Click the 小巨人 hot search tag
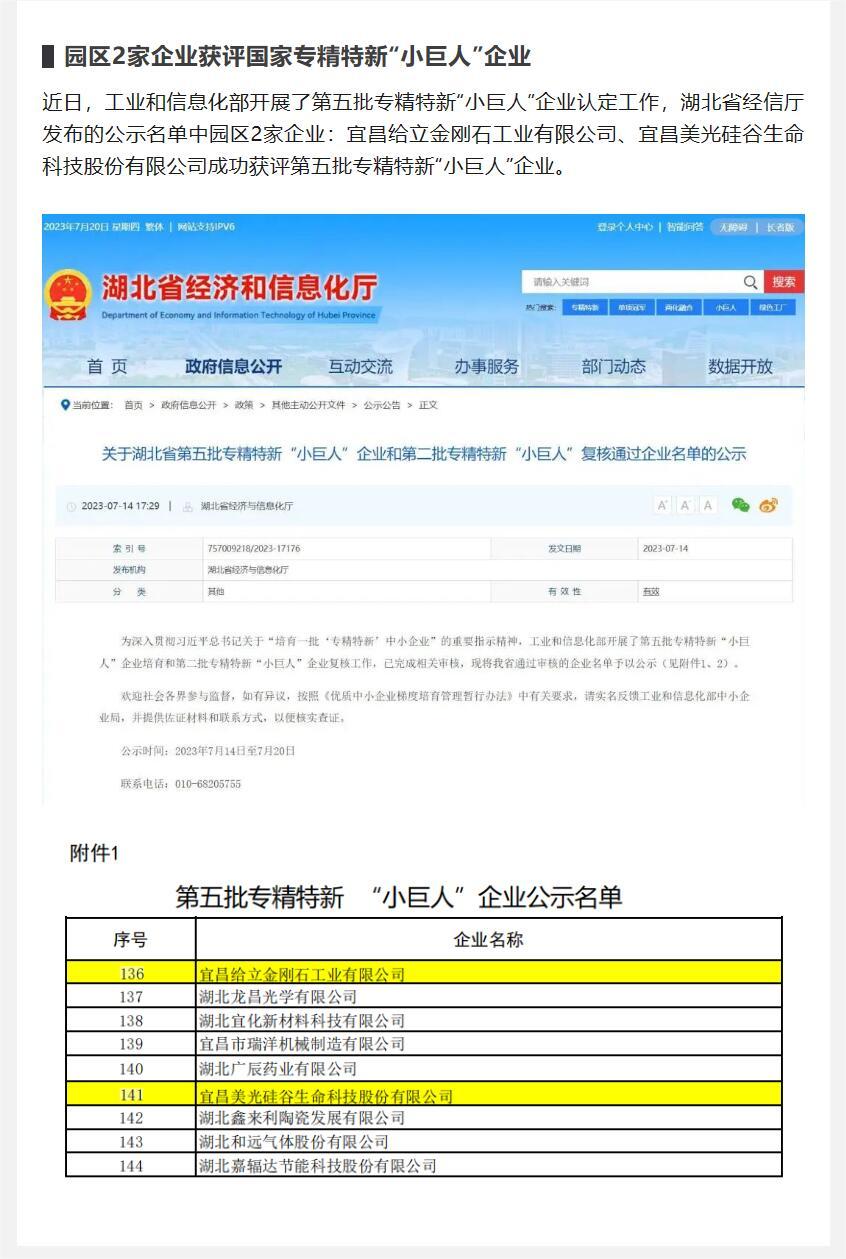The height and width of the screenshot is (1259, 846). 725,308
